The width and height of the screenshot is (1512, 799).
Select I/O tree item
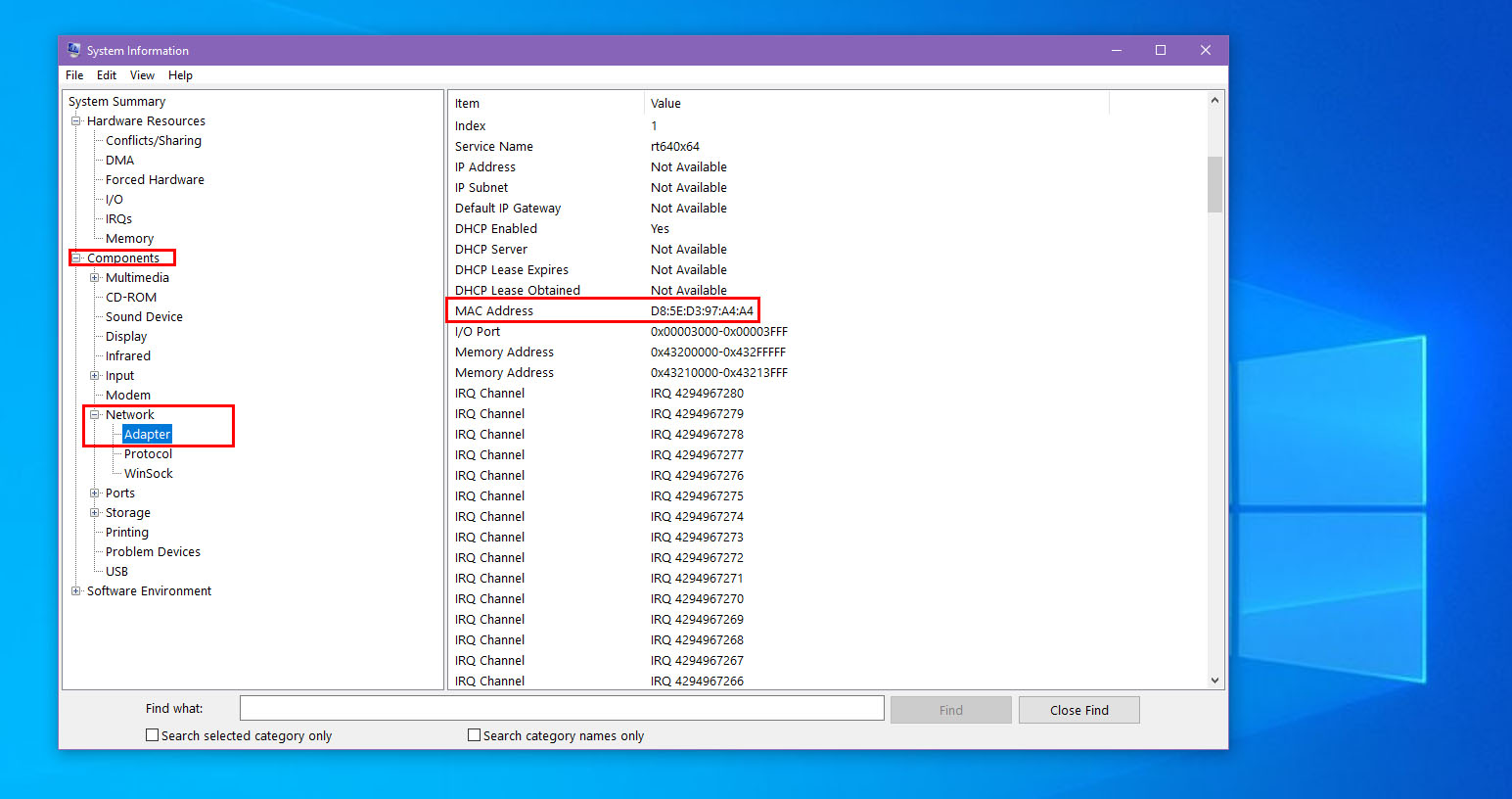click(115, 200)
